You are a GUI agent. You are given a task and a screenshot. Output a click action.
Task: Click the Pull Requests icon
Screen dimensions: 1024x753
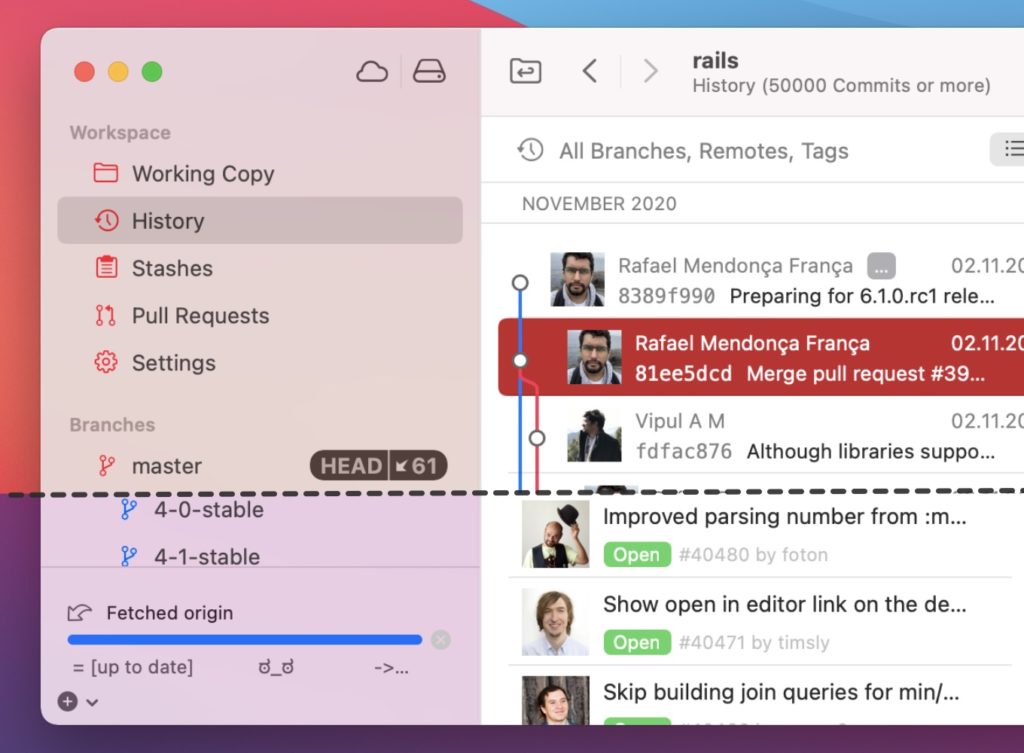click(106, 315)
